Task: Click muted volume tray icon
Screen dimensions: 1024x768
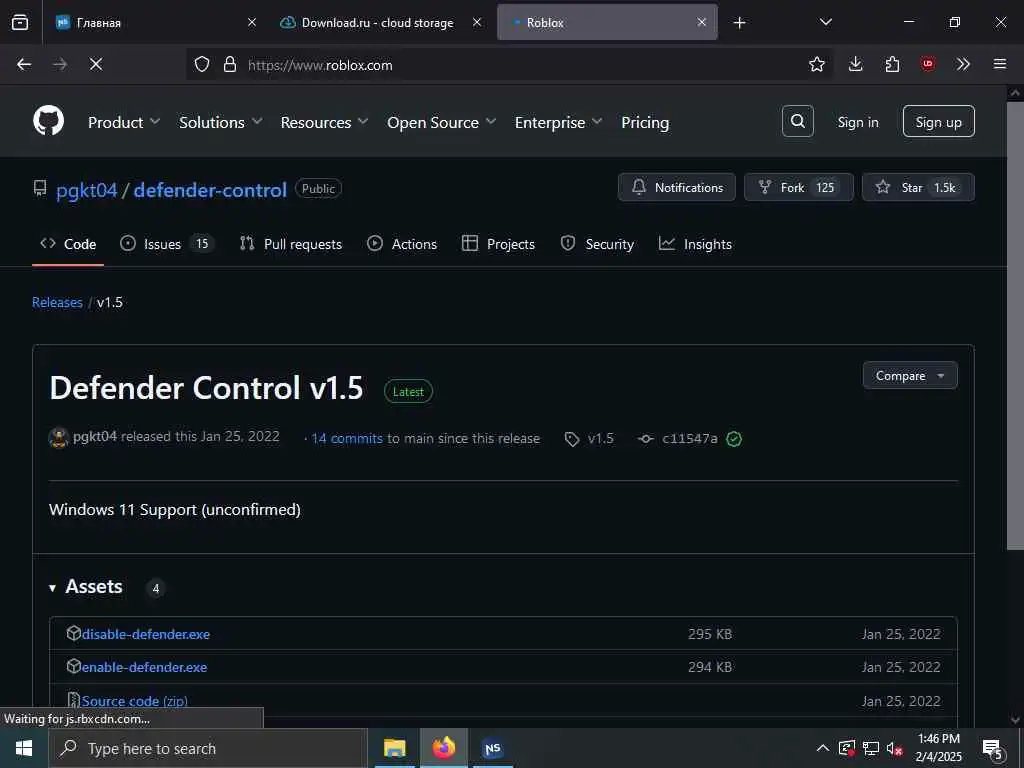Action: 895,748
